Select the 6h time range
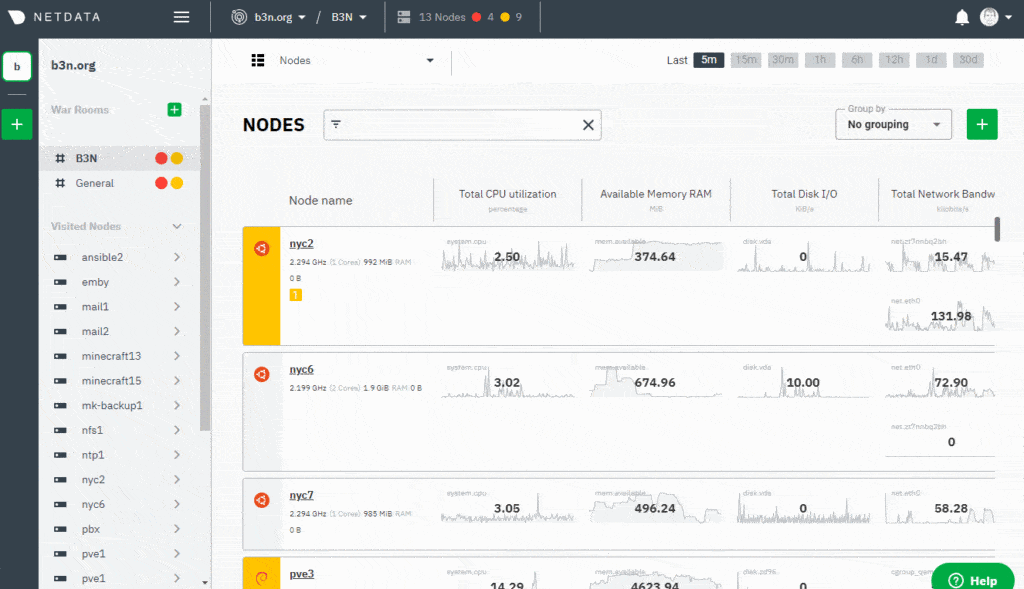Screen dimensions: 1024x589 pos(857,60)
